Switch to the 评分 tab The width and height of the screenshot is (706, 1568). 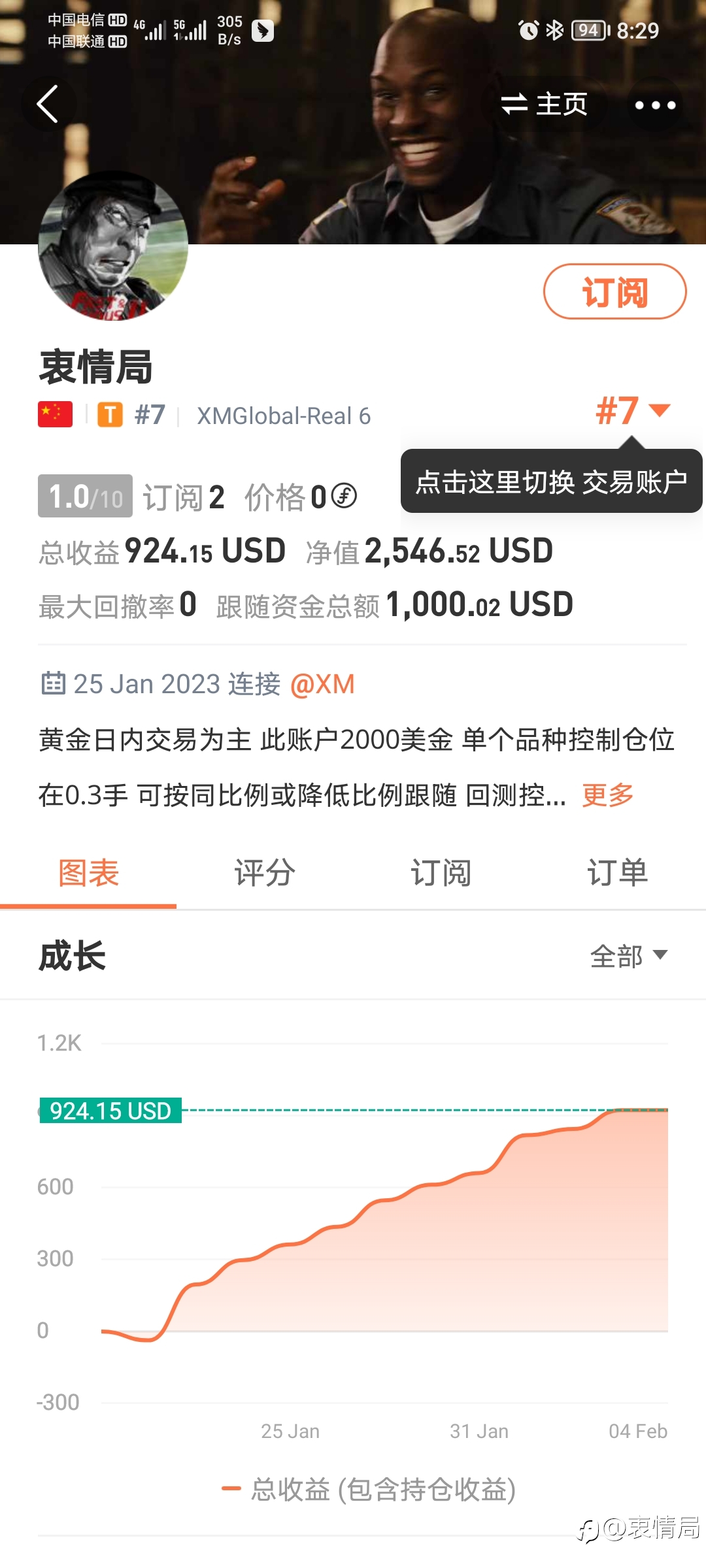pos(265,873)
